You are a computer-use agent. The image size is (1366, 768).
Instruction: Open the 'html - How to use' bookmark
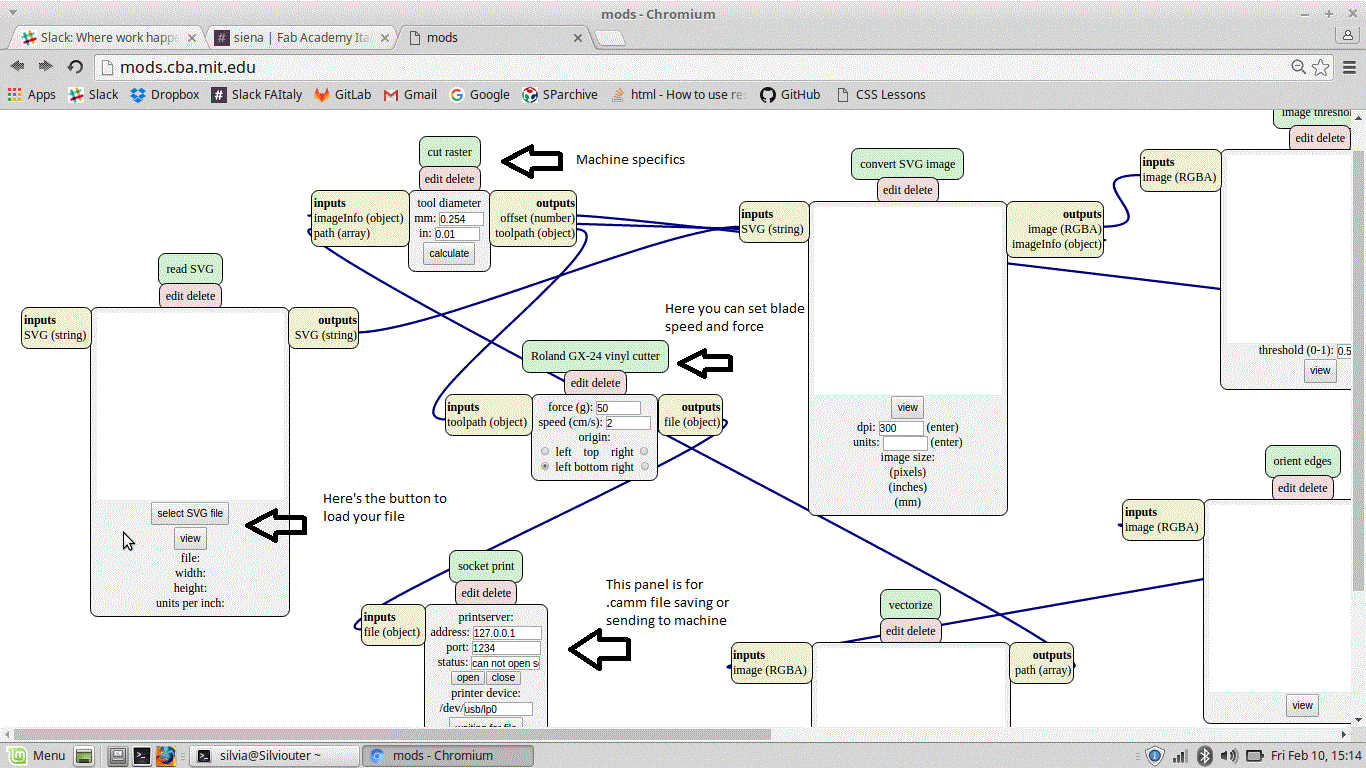click(x=679, y=95)
